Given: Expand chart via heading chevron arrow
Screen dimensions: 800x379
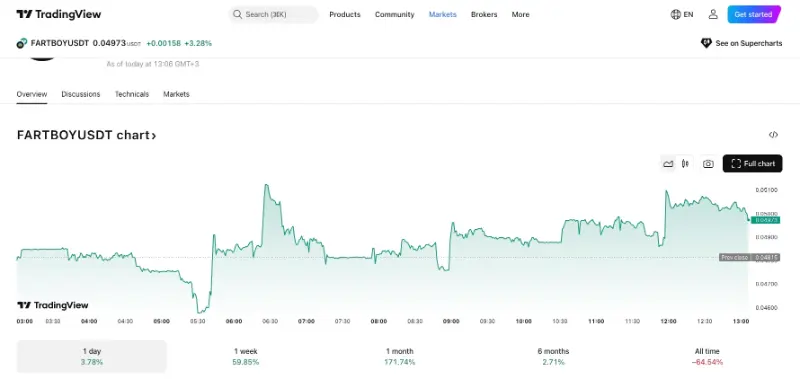Looking at the screenshot, I should pos(153,136).
